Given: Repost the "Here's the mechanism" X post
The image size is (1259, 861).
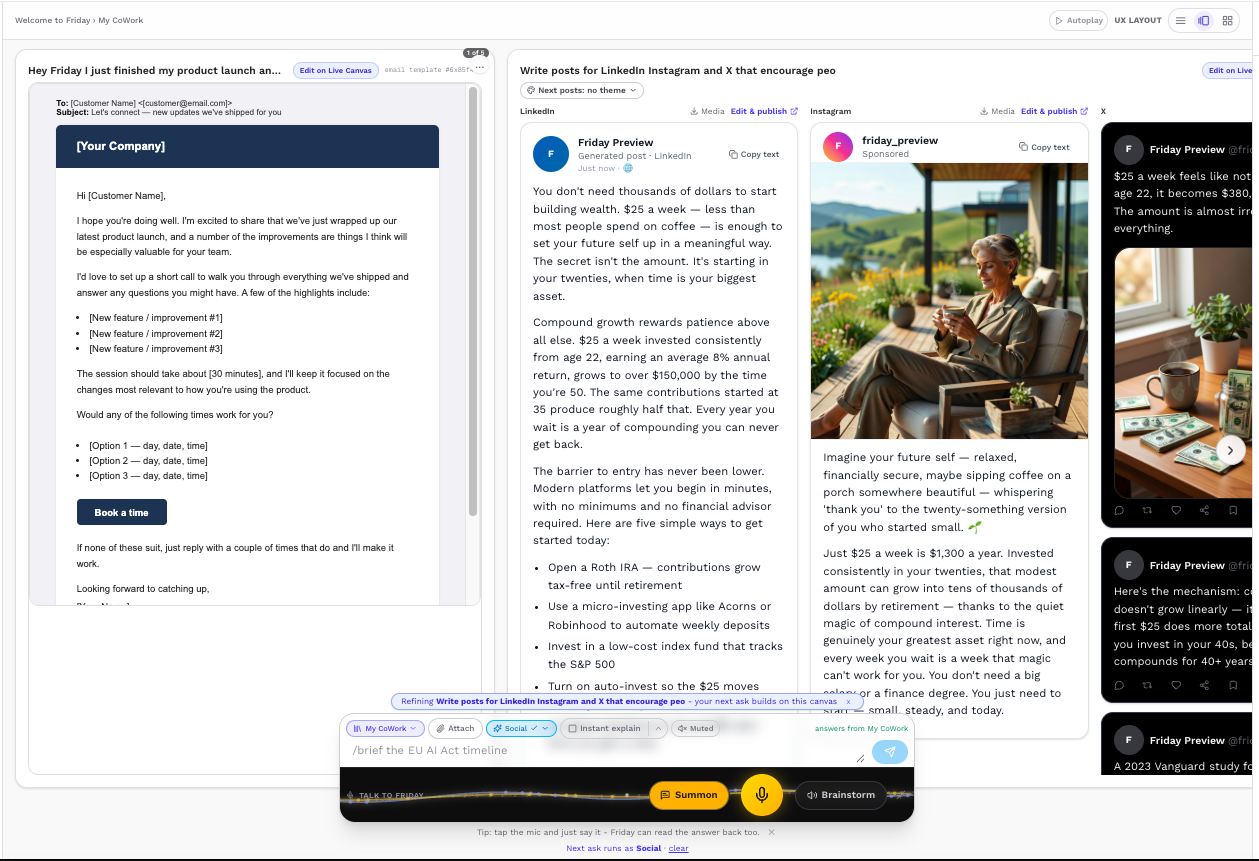Looking at the screenshot, I should [x=1147, y=685].
